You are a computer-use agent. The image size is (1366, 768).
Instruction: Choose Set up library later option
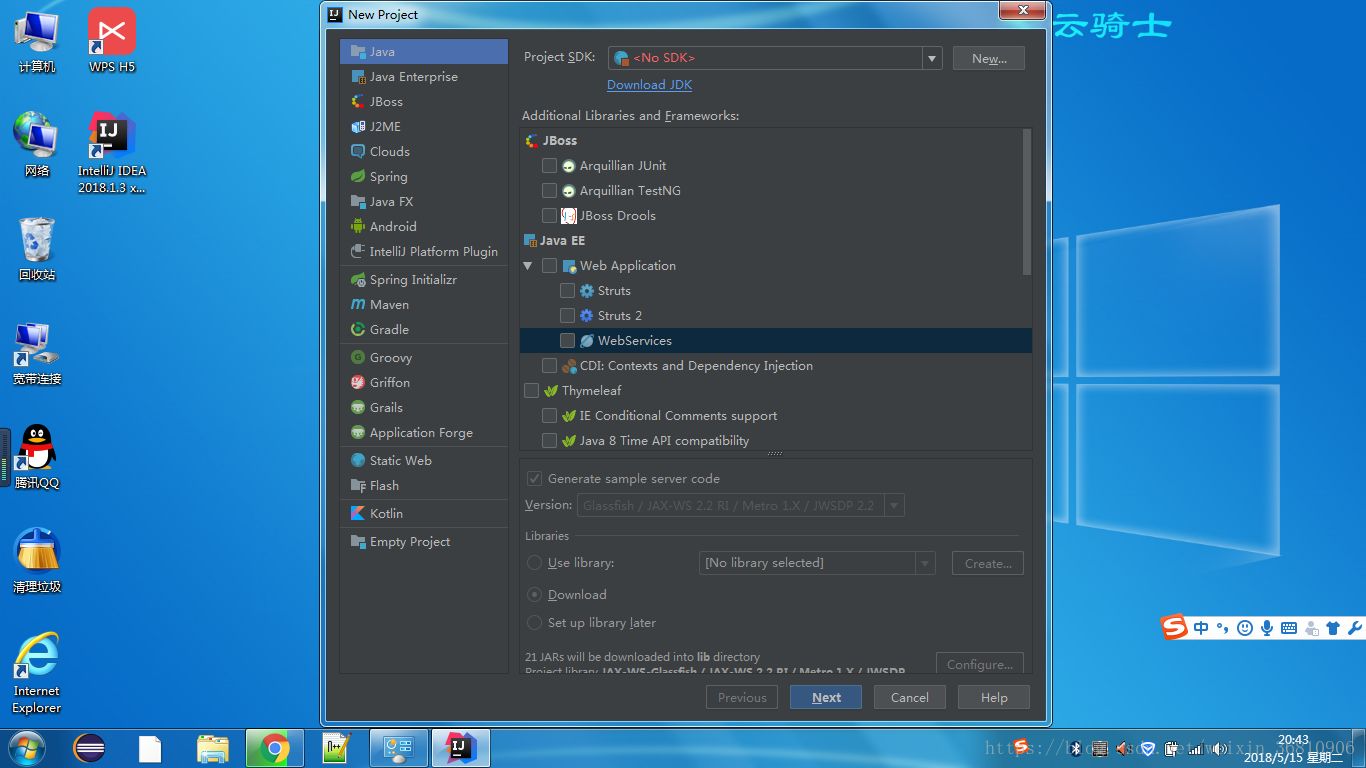[535, 623]
